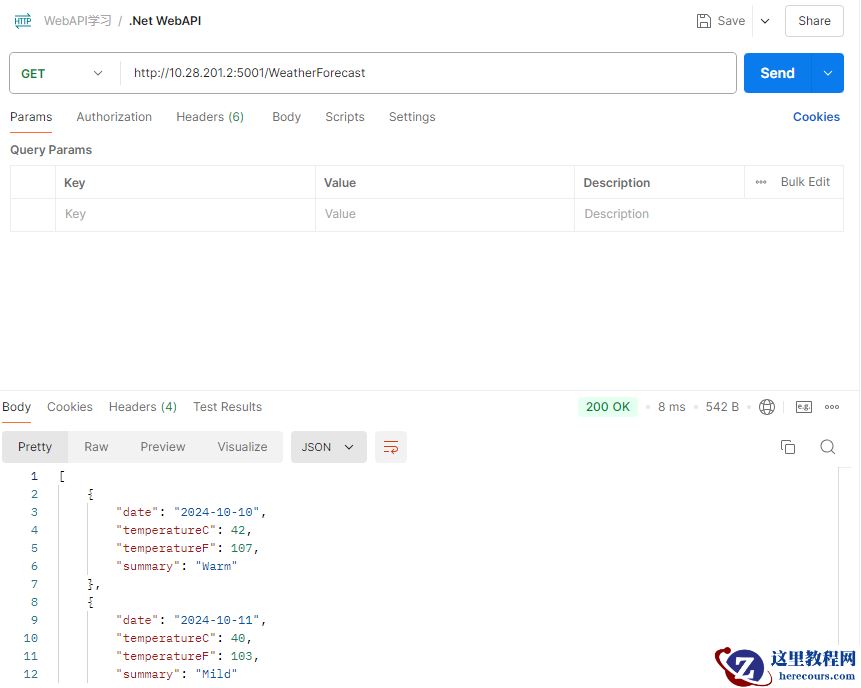
Task: Select the Preview view
Action: point(163,447)
